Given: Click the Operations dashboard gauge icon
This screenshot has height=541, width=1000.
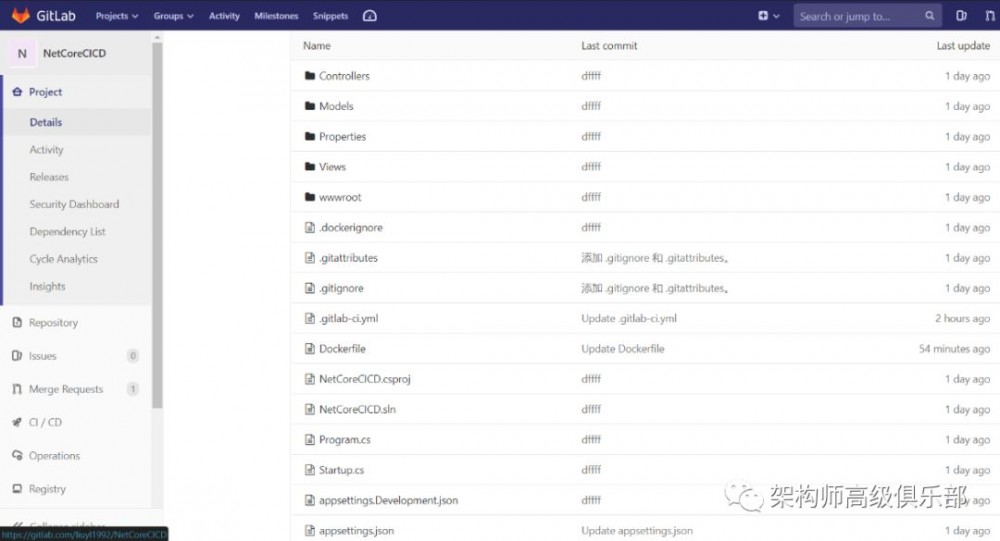Looking at the screenshot, I should (x=370, y=16).
